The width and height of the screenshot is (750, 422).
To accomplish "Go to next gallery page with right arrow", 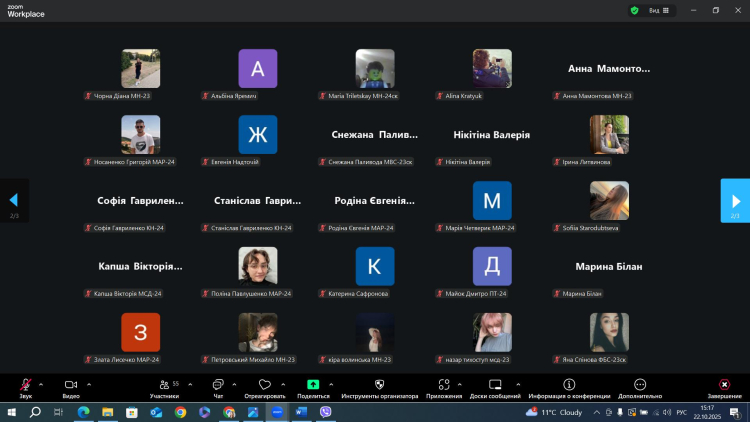I will click(x=735, y=200).
